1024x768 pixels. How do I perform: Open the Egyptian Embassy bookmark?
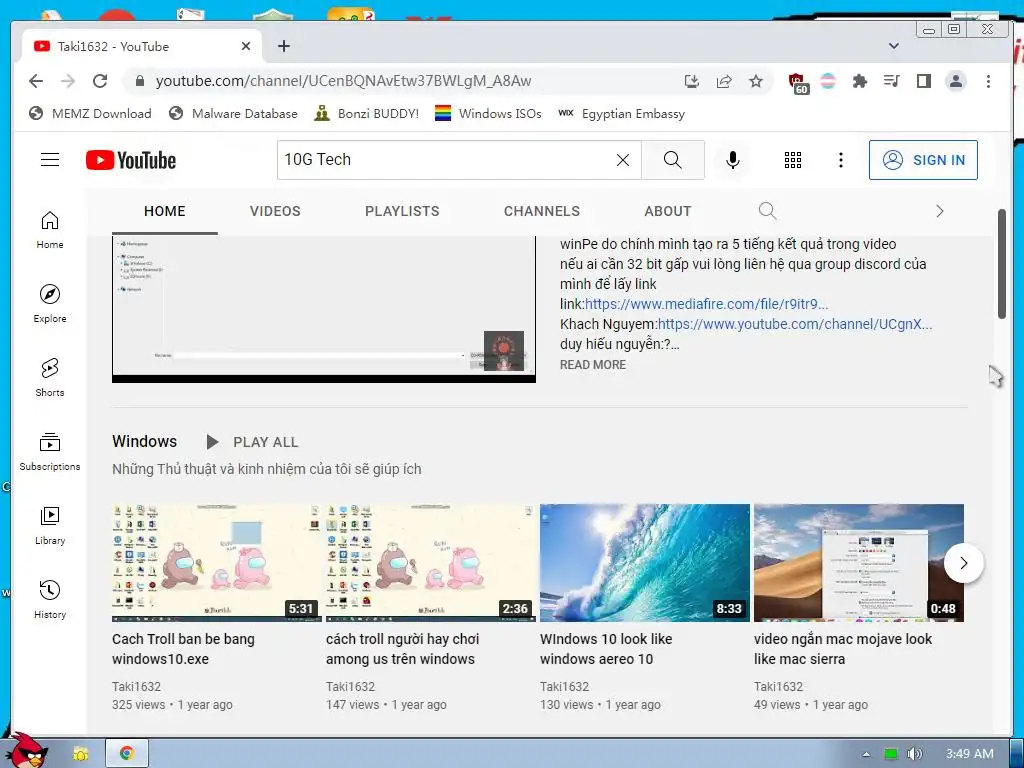[x=621, y=114]
